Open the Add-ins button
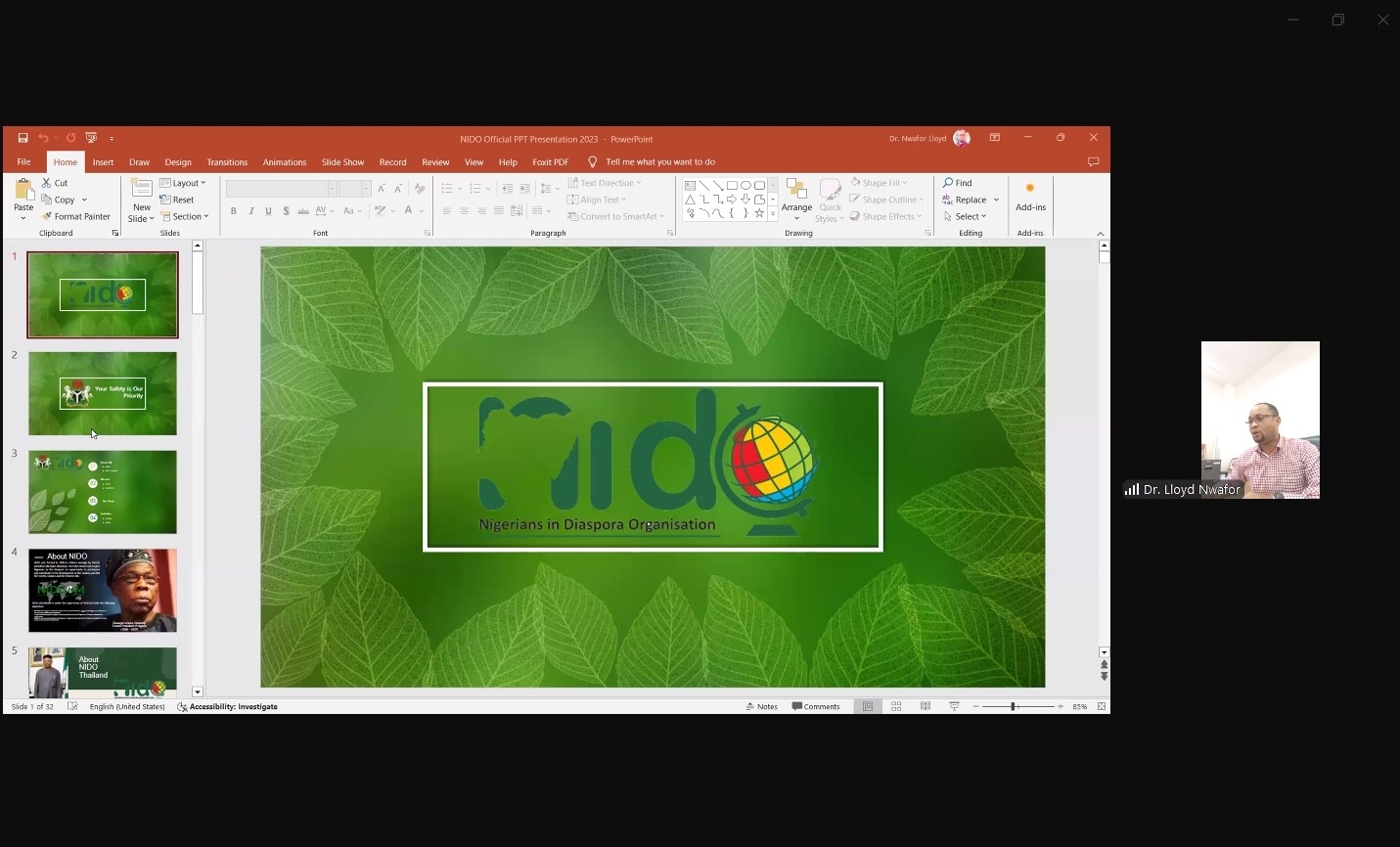 pyautogui.click(x=1030, y=196)
